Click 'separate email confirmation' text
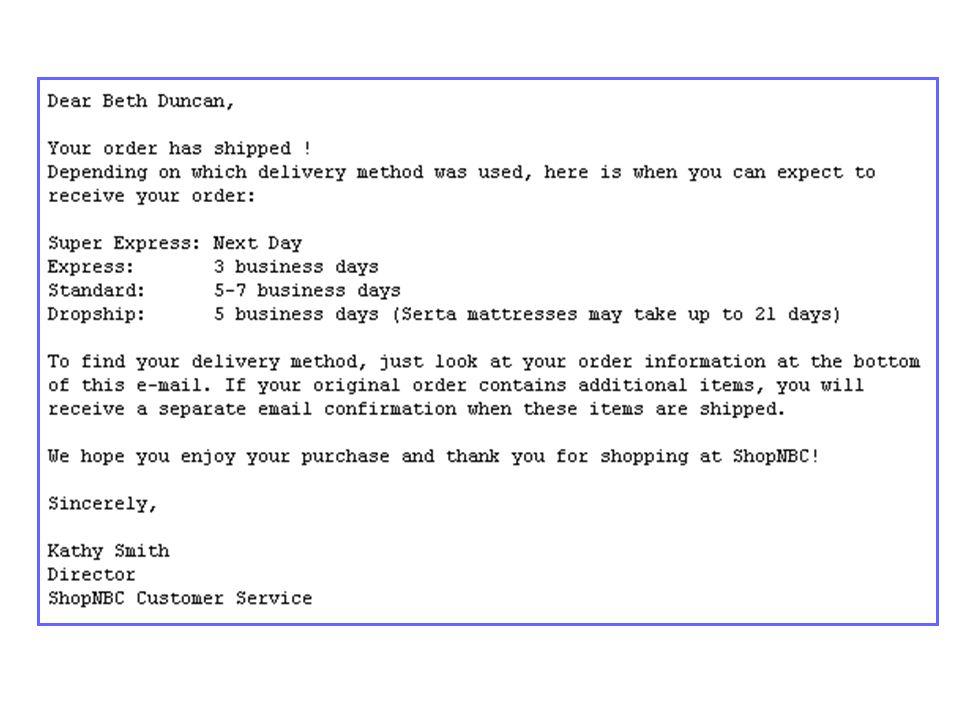Screen dimensions: 960x720 [x=308, y=409]
